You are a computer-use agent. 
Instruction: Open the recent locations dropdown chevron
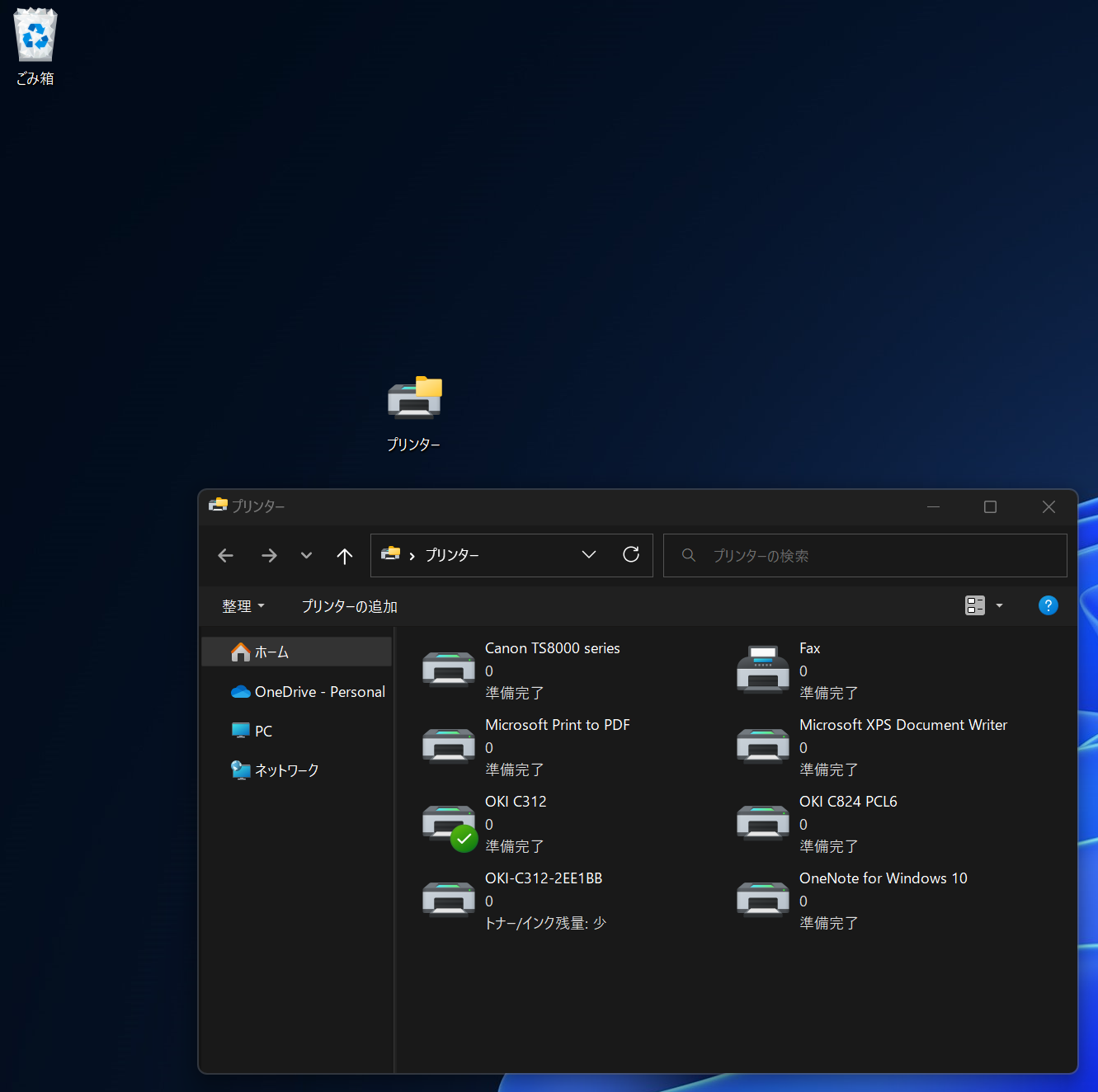coord(306,556)
